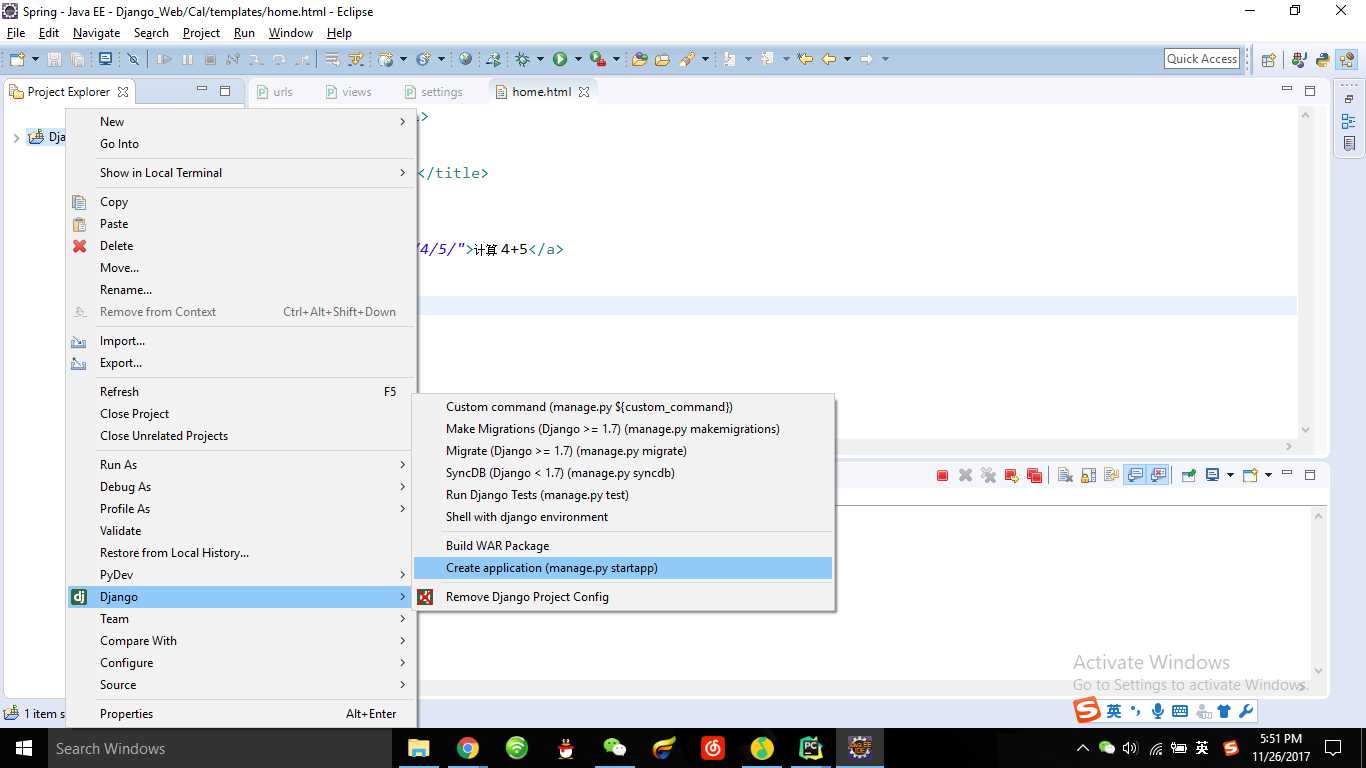1366x768 pixels.
Task: Toggle Show Console on Standard Out change
Action: 1135,475
